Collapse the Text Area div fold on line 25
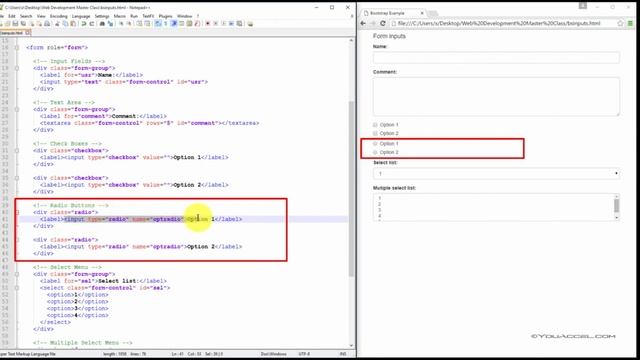Image resolution: width=640 pixels, height=360 pixels. (x=17, y=109)
